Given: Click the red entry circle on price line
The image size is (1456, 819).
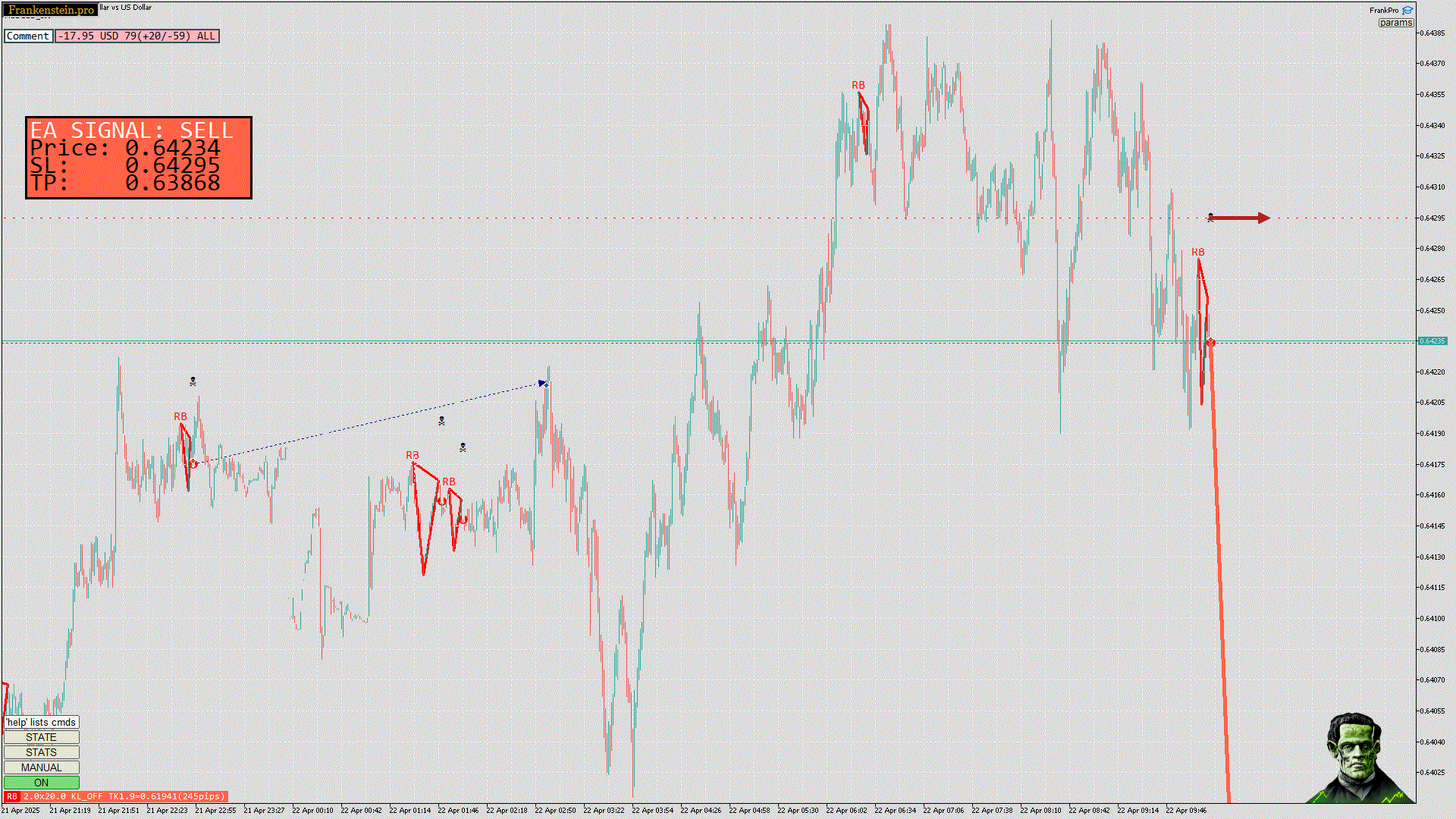Looking at the screenshot, I should click(1211, 344).
